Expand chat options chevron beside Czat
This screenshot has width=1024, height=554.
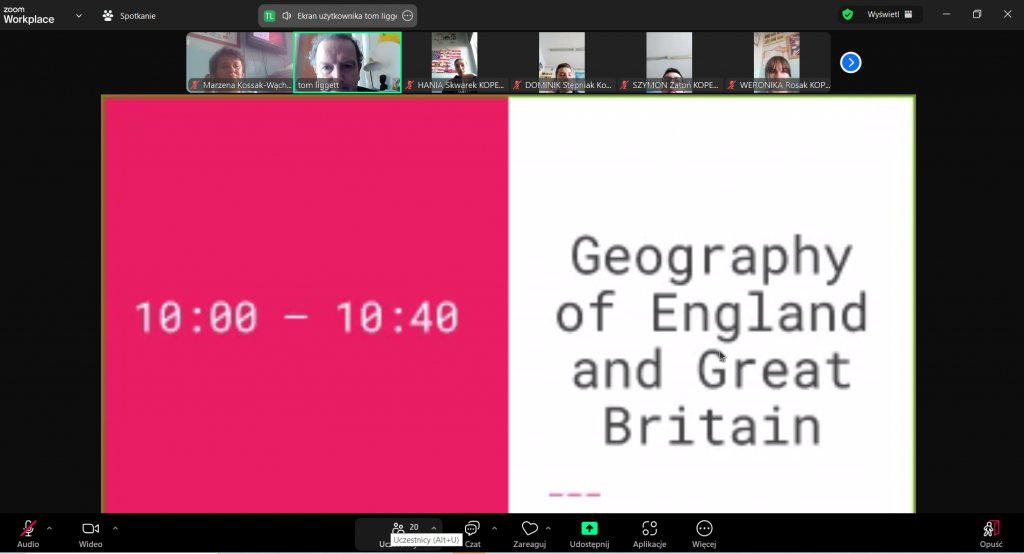[x=494, y=528]
